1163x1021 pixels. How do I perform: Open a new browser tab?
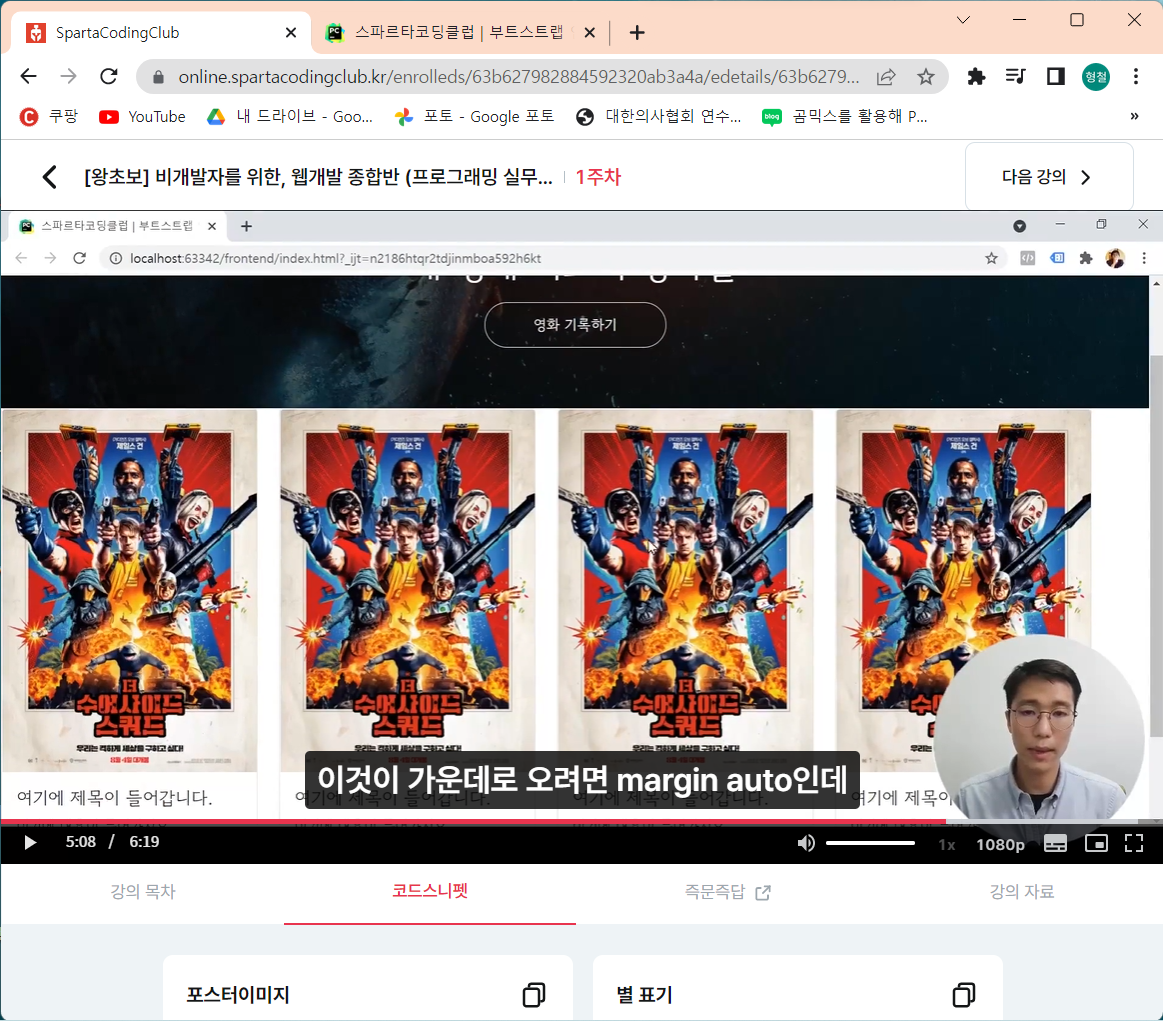(x=636, y=33)
